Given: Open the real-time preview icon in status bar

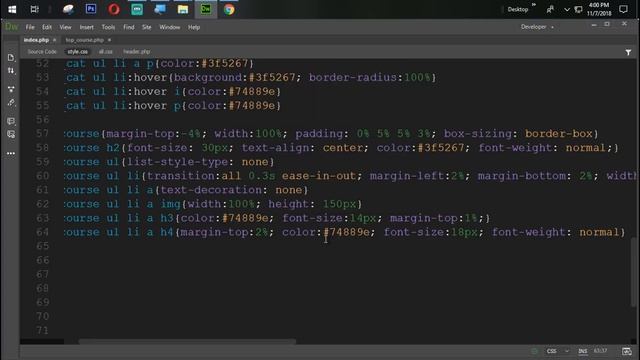Looking at the screenshot, I should point(627,351).
